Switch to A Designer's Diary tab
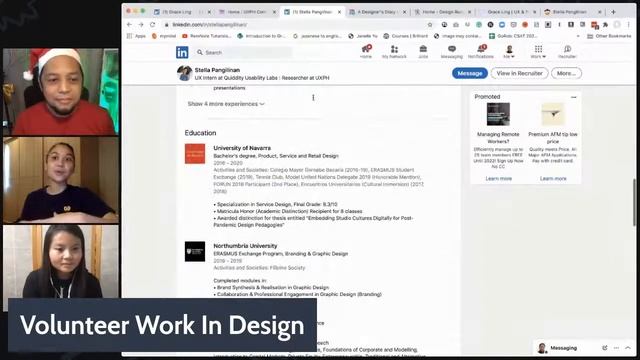640x360 pixels. point(377,12)
